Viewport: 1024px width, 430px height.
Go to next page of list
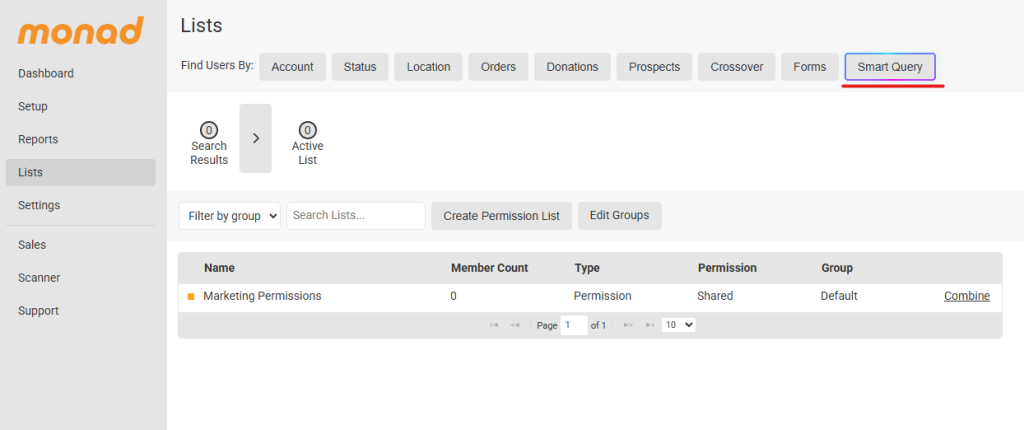(629, 325)
